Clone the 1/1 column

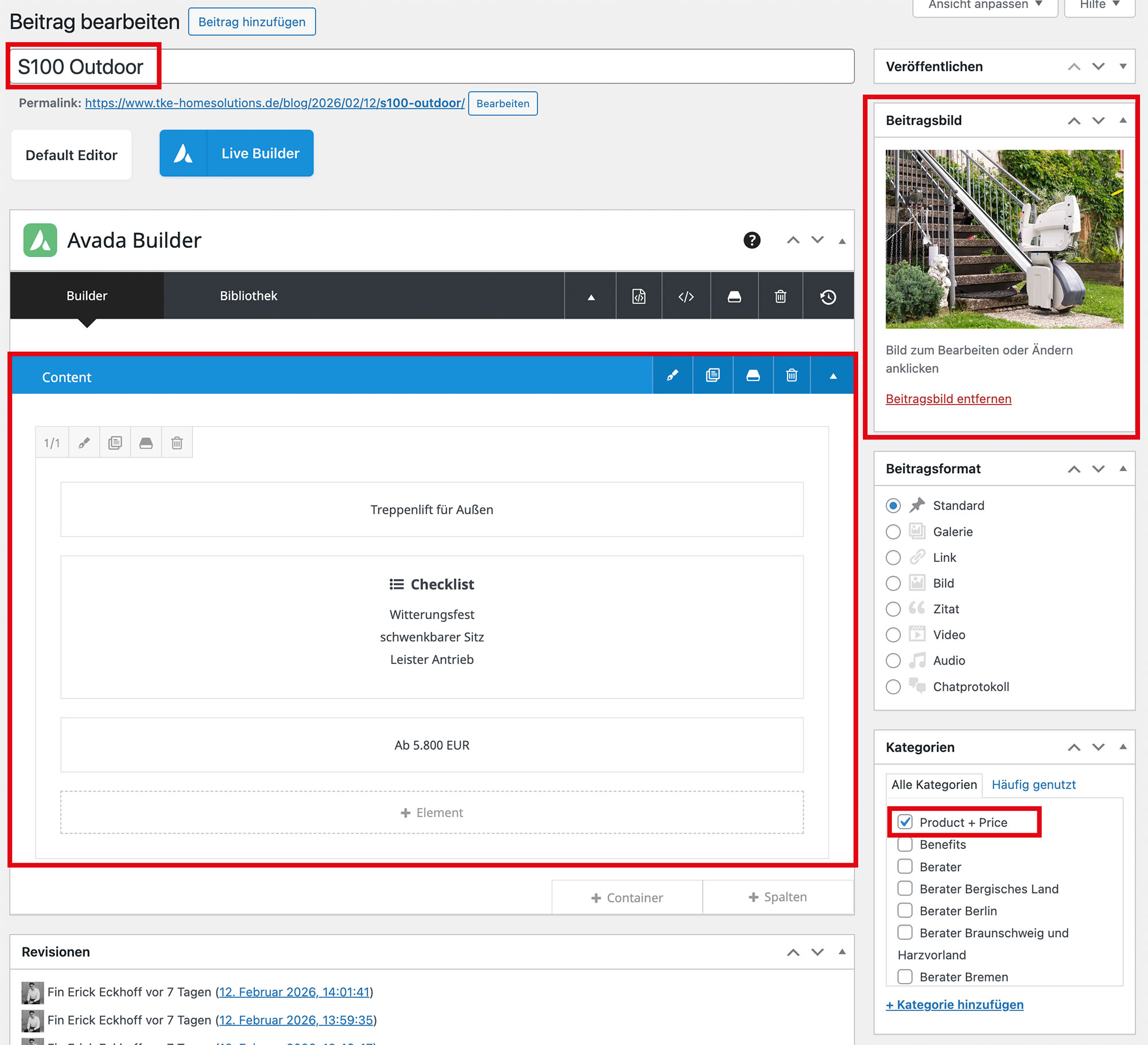[x=115, y=442]
